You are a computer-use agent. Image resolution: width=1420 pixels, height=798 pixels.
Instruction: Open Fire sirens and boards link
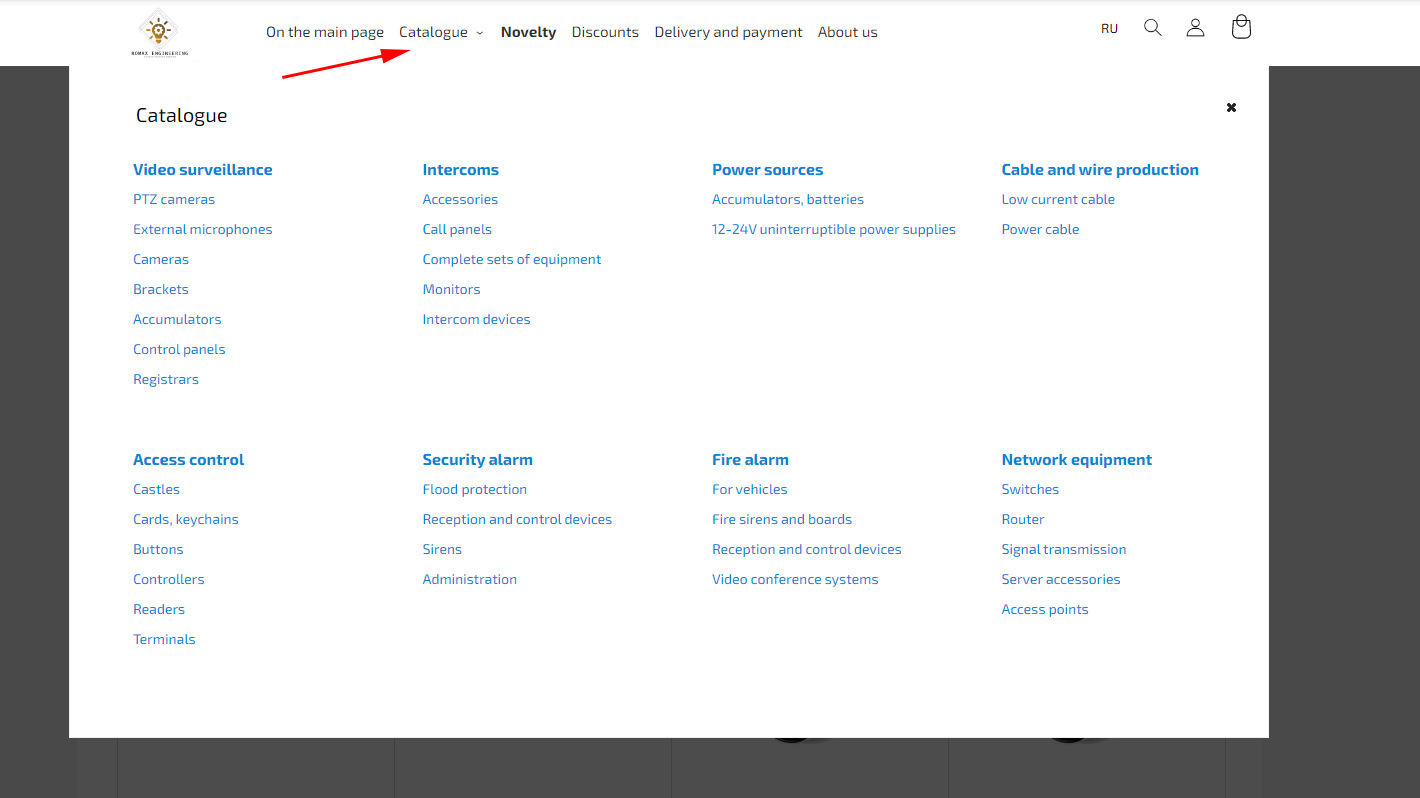[x=782, y=519]
